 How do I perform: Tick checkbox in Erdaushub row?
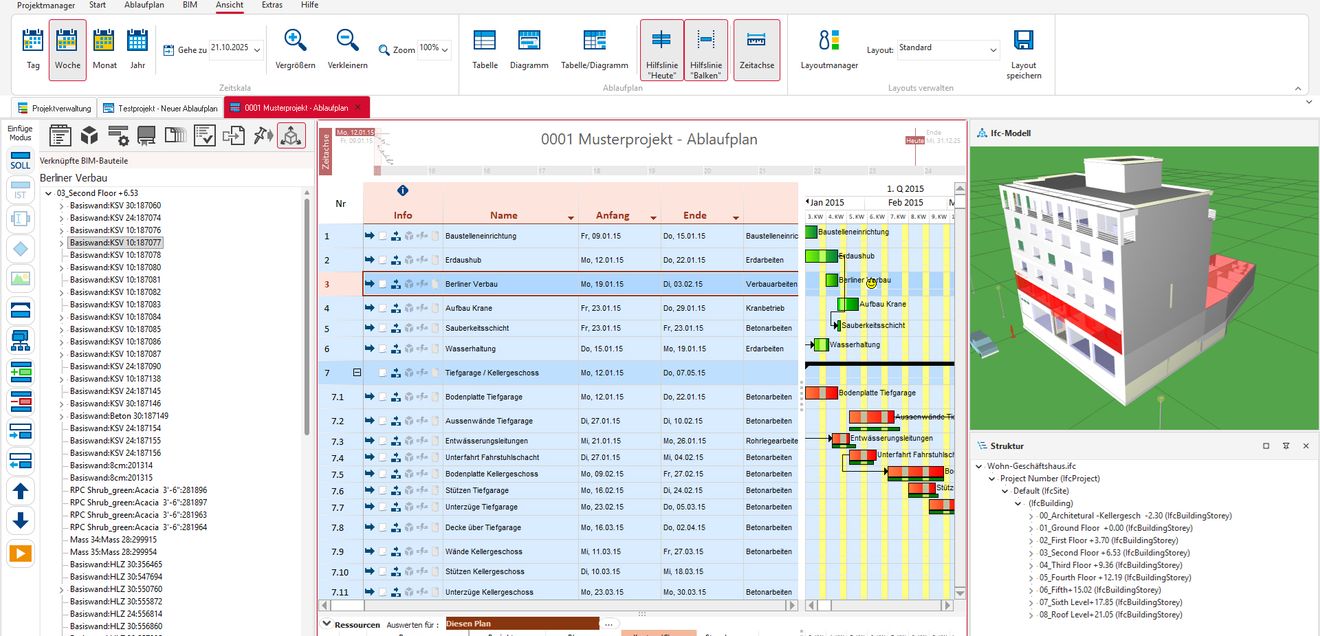pyautogui.click(x=382, y=260)
